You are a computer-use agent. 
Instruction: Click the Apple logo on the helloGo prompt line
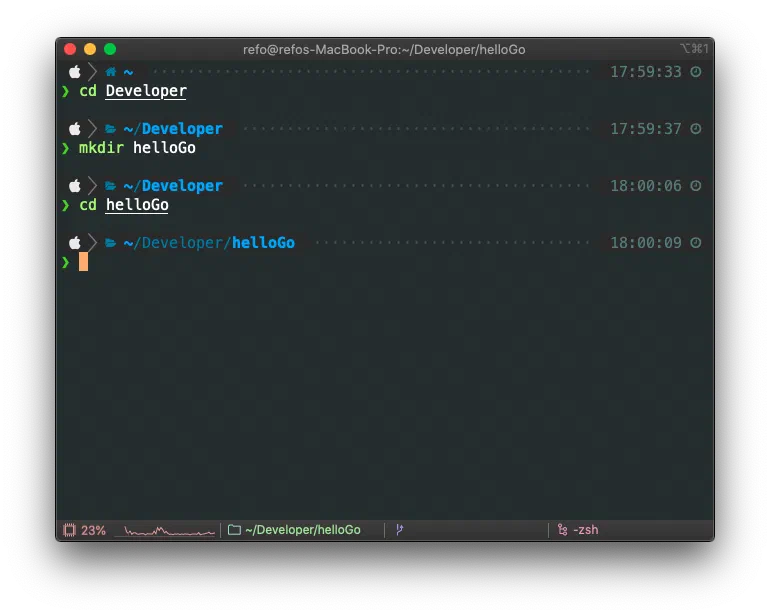(x=74, y=243)
